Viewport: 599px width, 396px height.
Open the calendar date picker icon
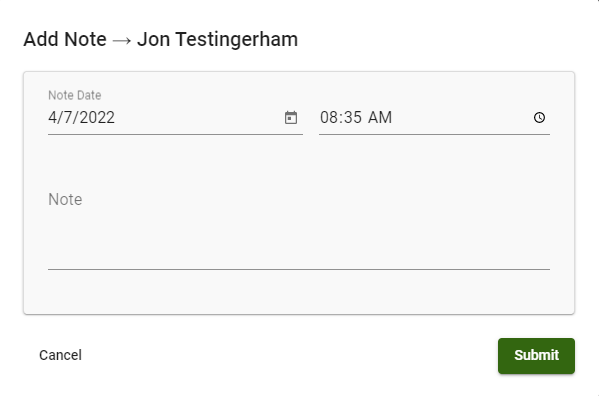[291, 118]
